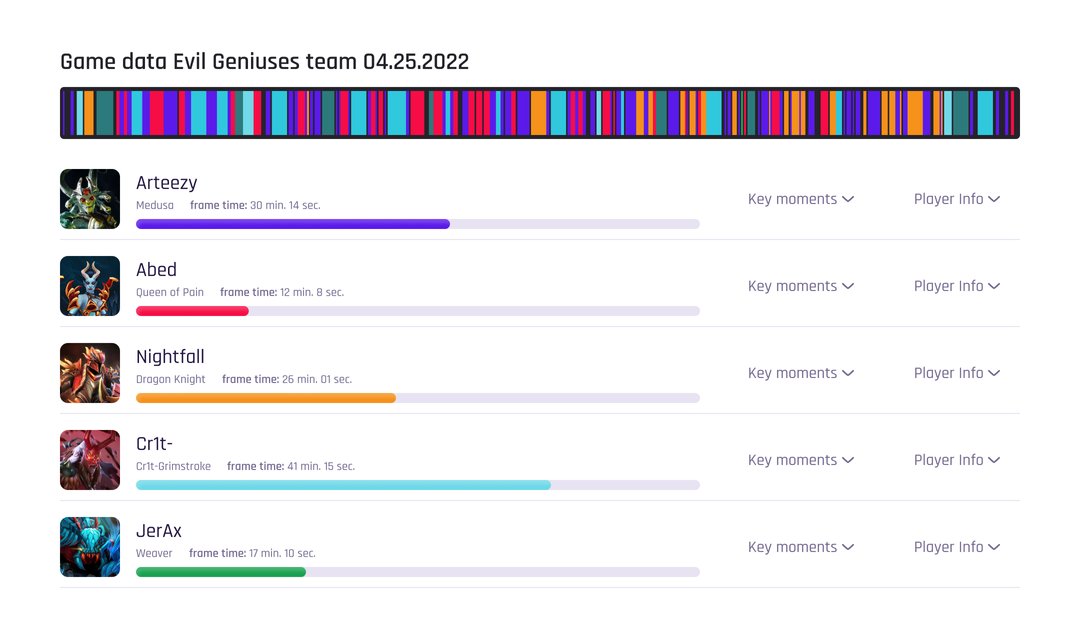
Task: Click the Weaver hero label
Action: point(154,553)
